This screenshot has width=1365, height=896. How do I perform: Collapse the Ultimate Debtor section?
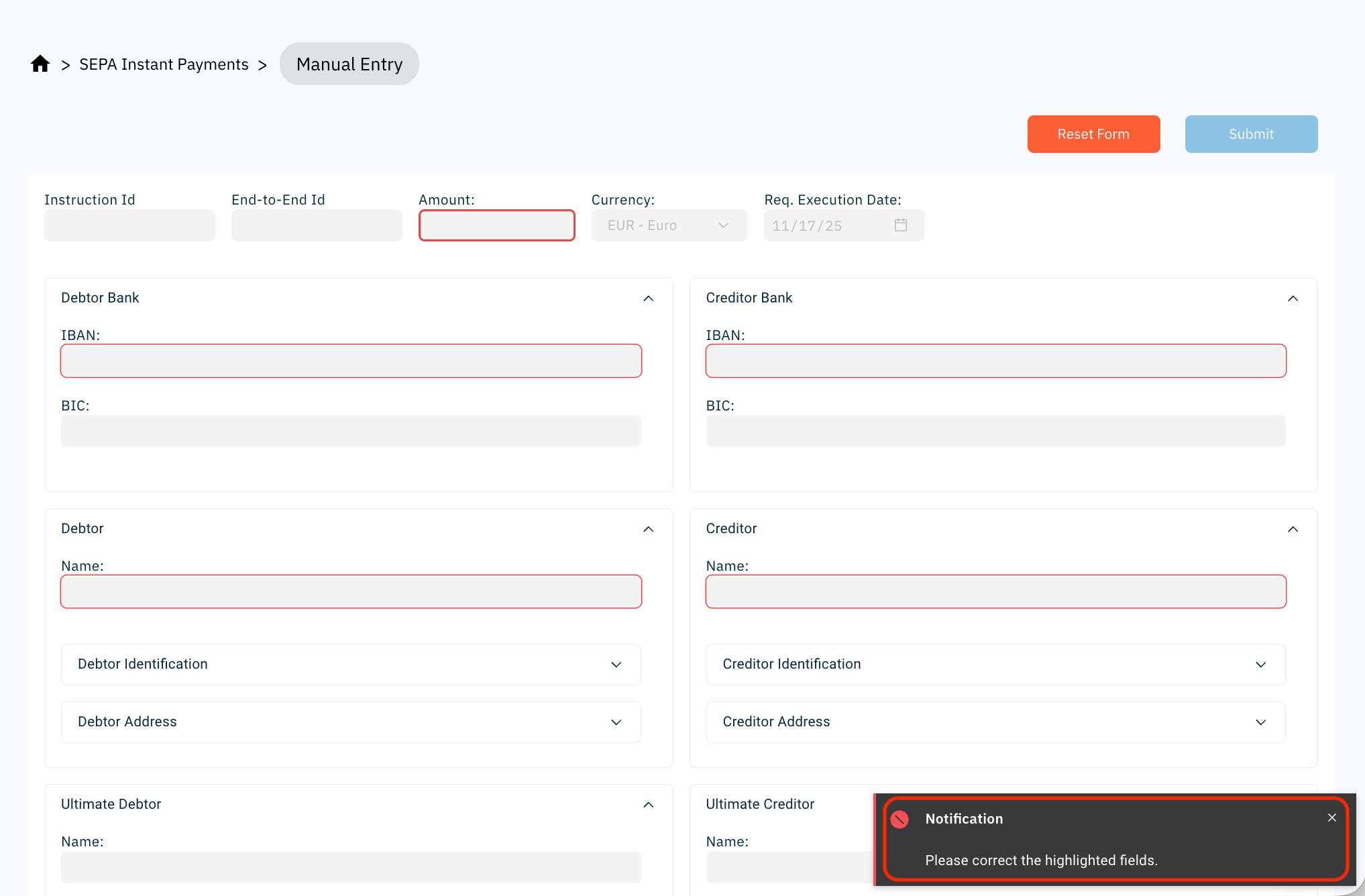coord(648,805)
